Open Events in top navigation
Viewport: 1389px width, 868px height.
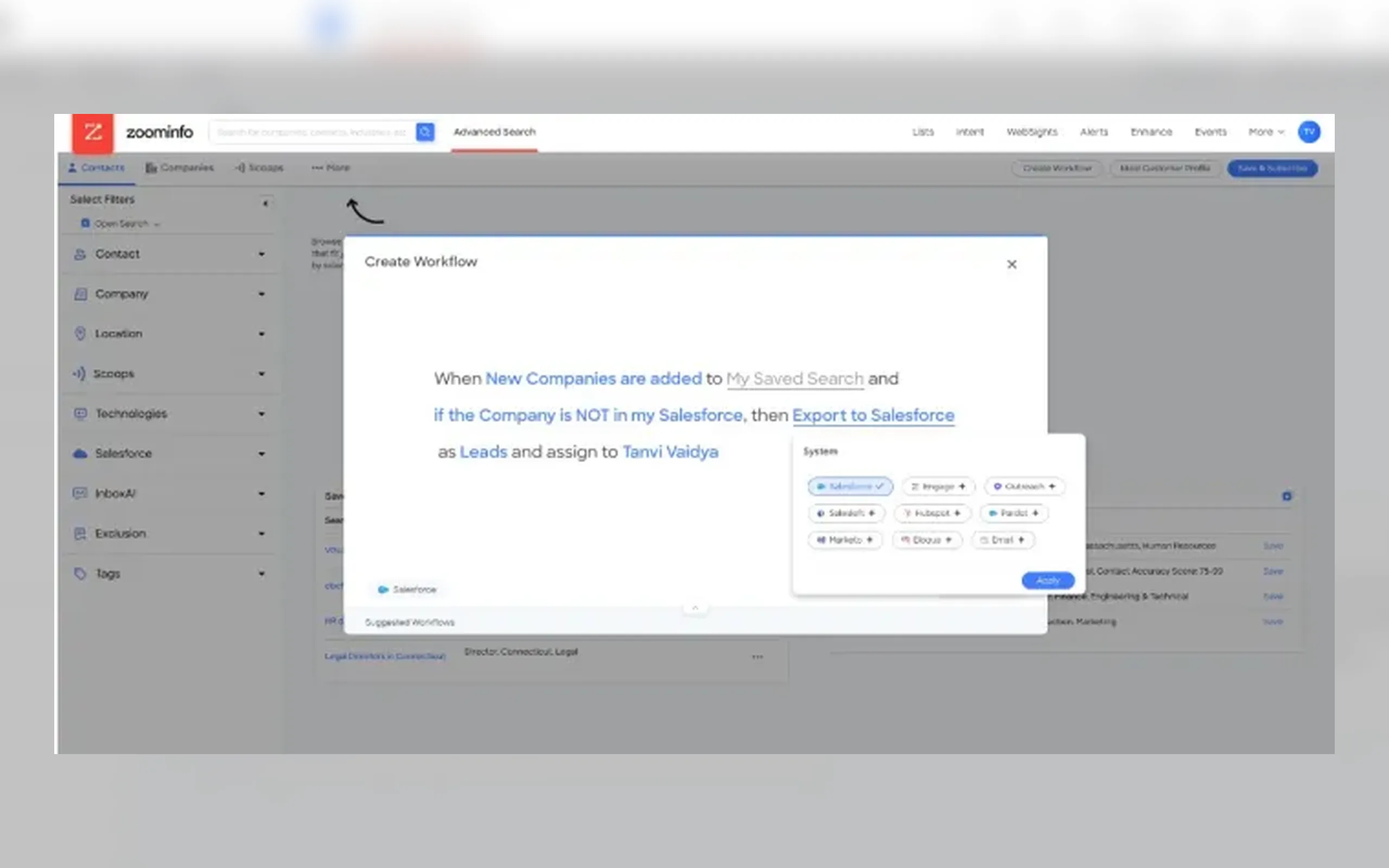[1210, 132]
